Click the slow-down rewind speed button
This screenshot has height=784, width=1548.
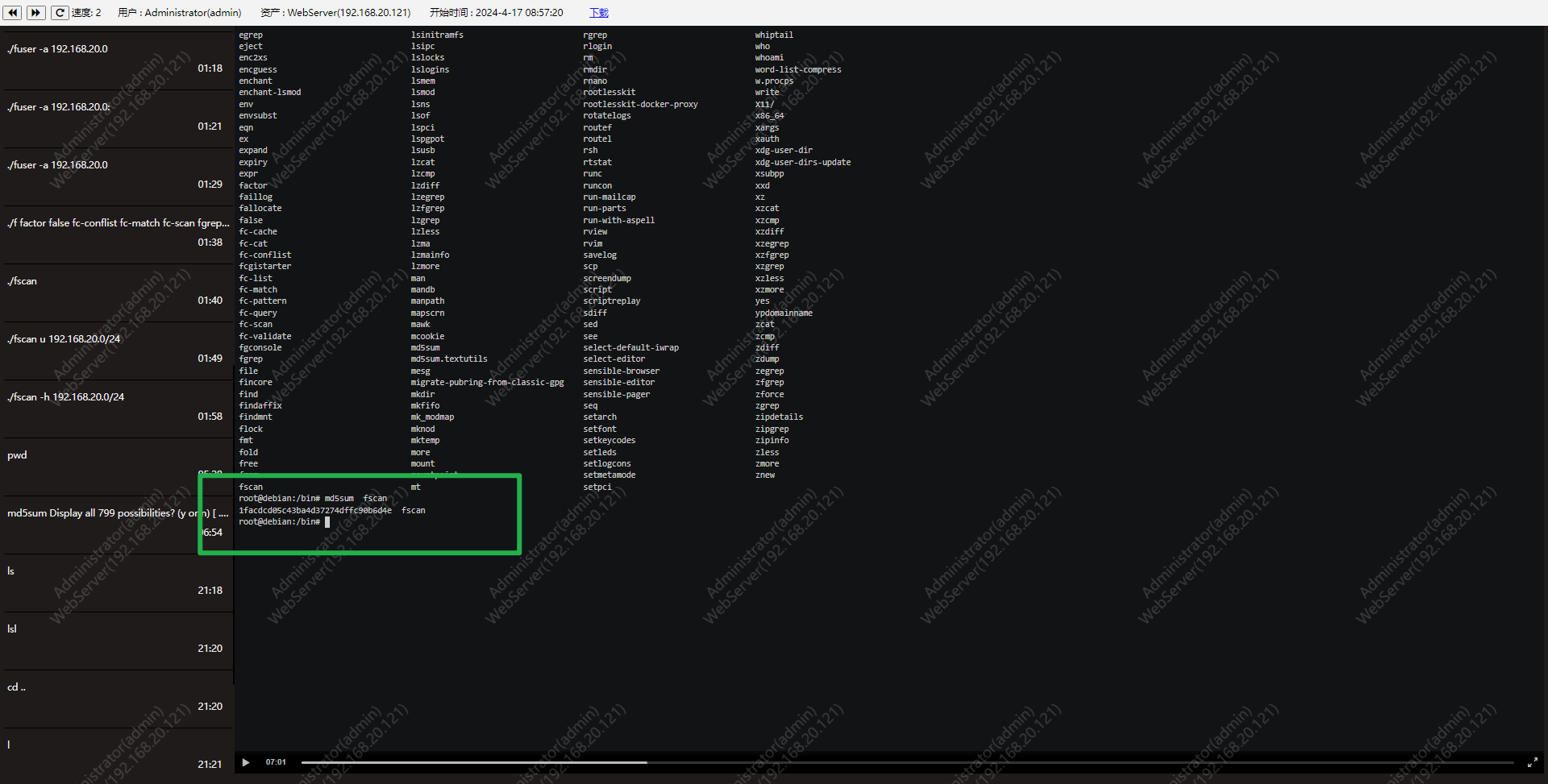point(13,12)
